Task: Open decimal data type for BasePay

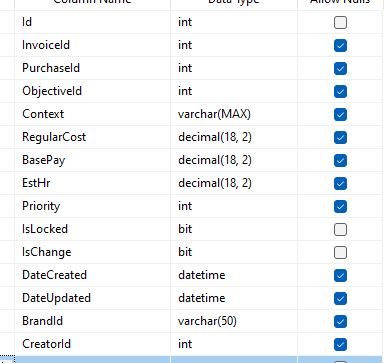Action: tap(234, 160)
